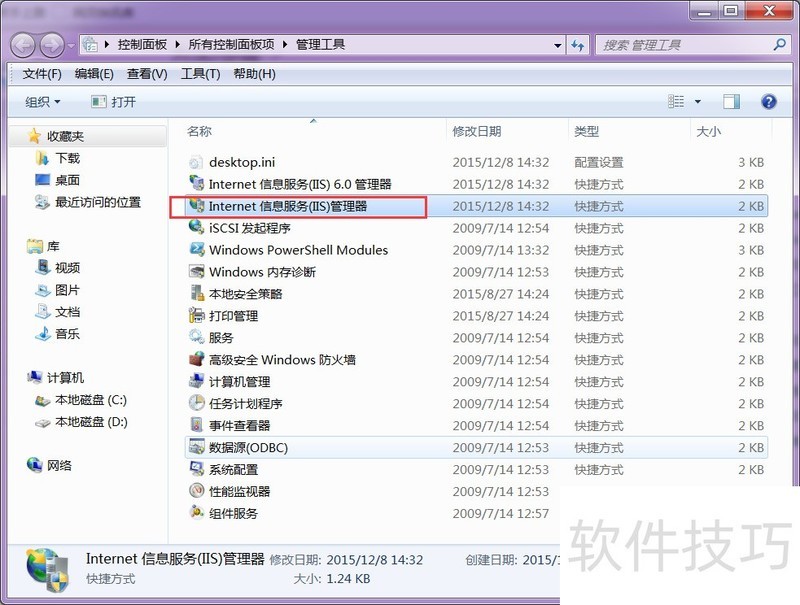Click the large IIS icon in details pane
The width and height of the screenshot is (800, 605).
(47, 570)
